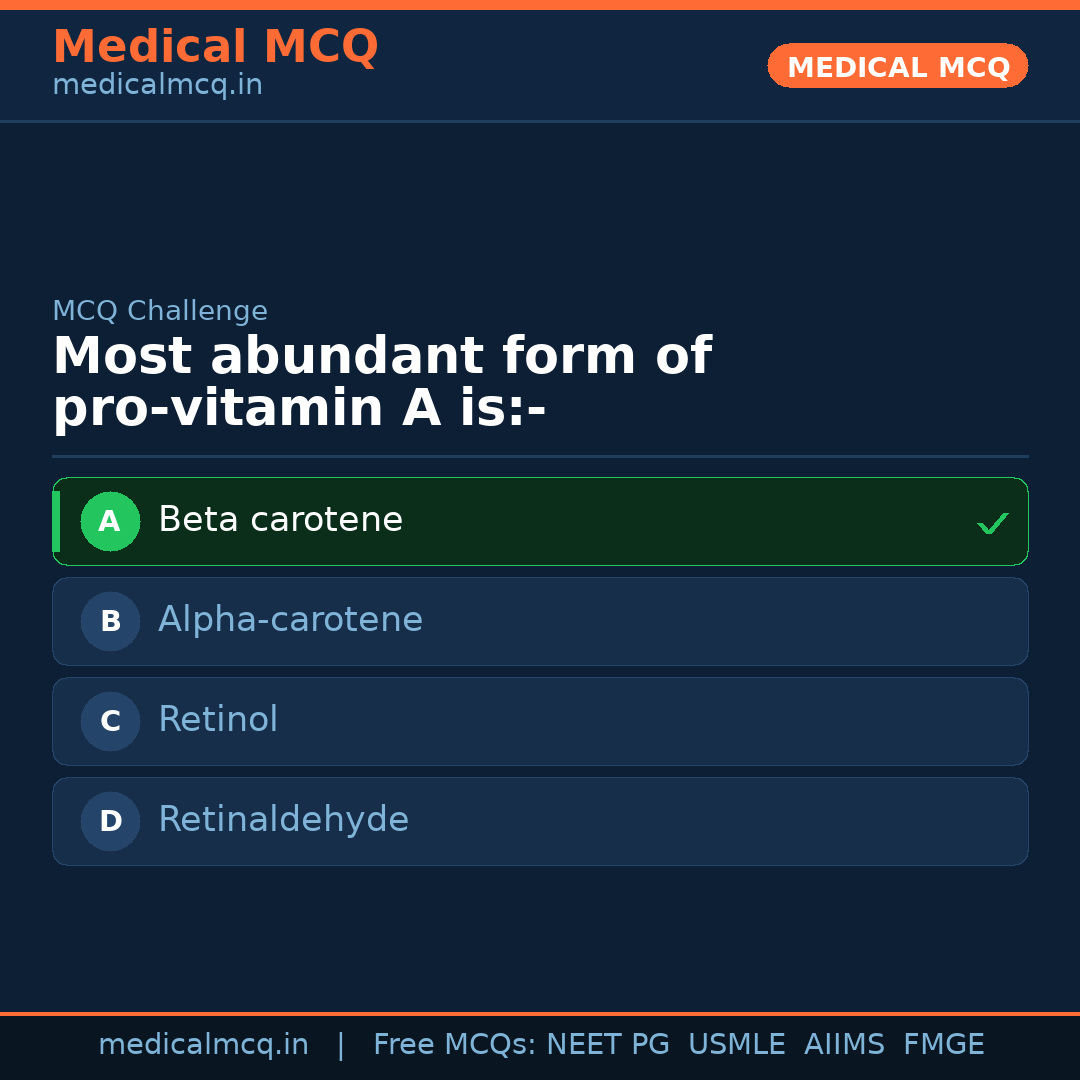The height and width of the screenshot is (1080, 1080).
Task: Click the green selection bar beside option A
Action: pyautogui.click(x=56, y=521)
